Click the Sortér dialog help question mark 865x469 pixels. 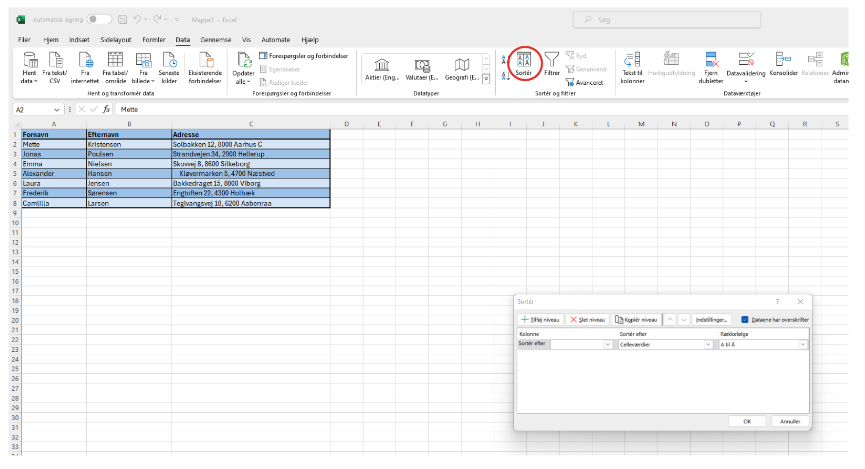tap(777, 302)
